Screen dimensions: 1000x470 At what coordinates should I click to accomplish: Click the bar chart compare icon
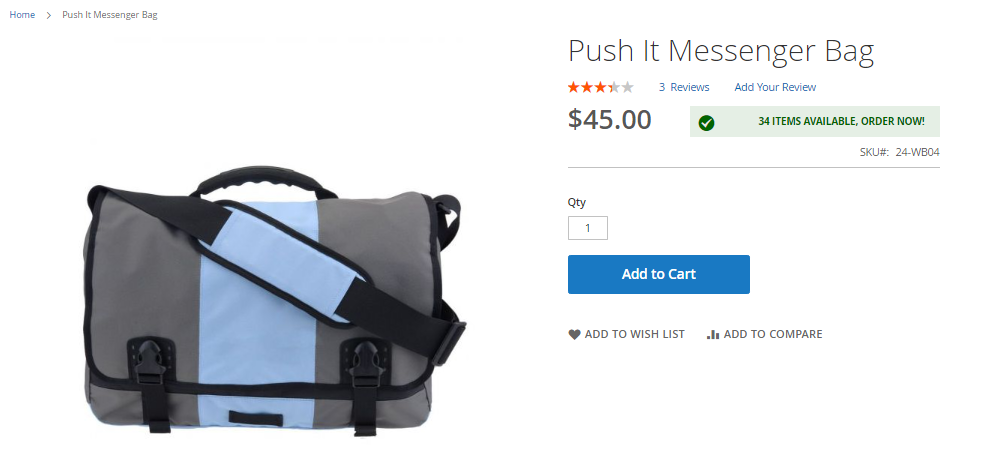(x=713, y=334)
